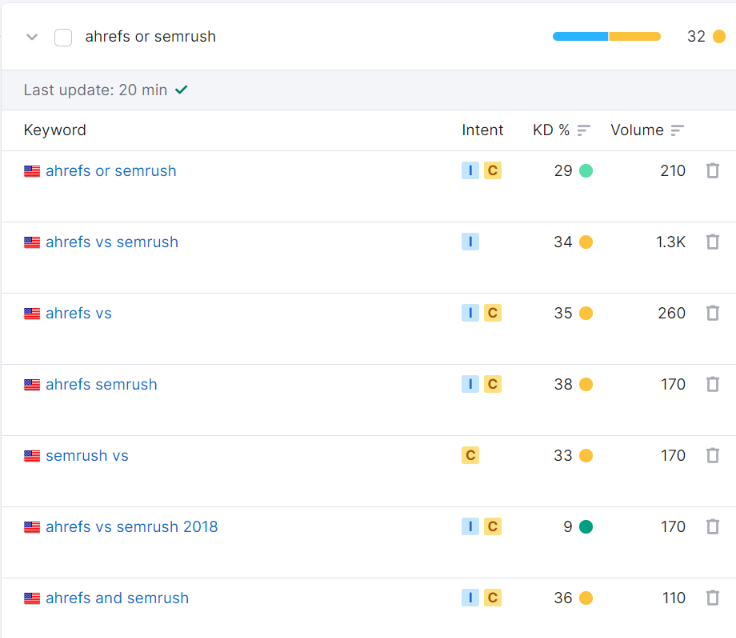736x638 pixels.
Task: Click the Volume column header label
Action: tap(637, 130)
